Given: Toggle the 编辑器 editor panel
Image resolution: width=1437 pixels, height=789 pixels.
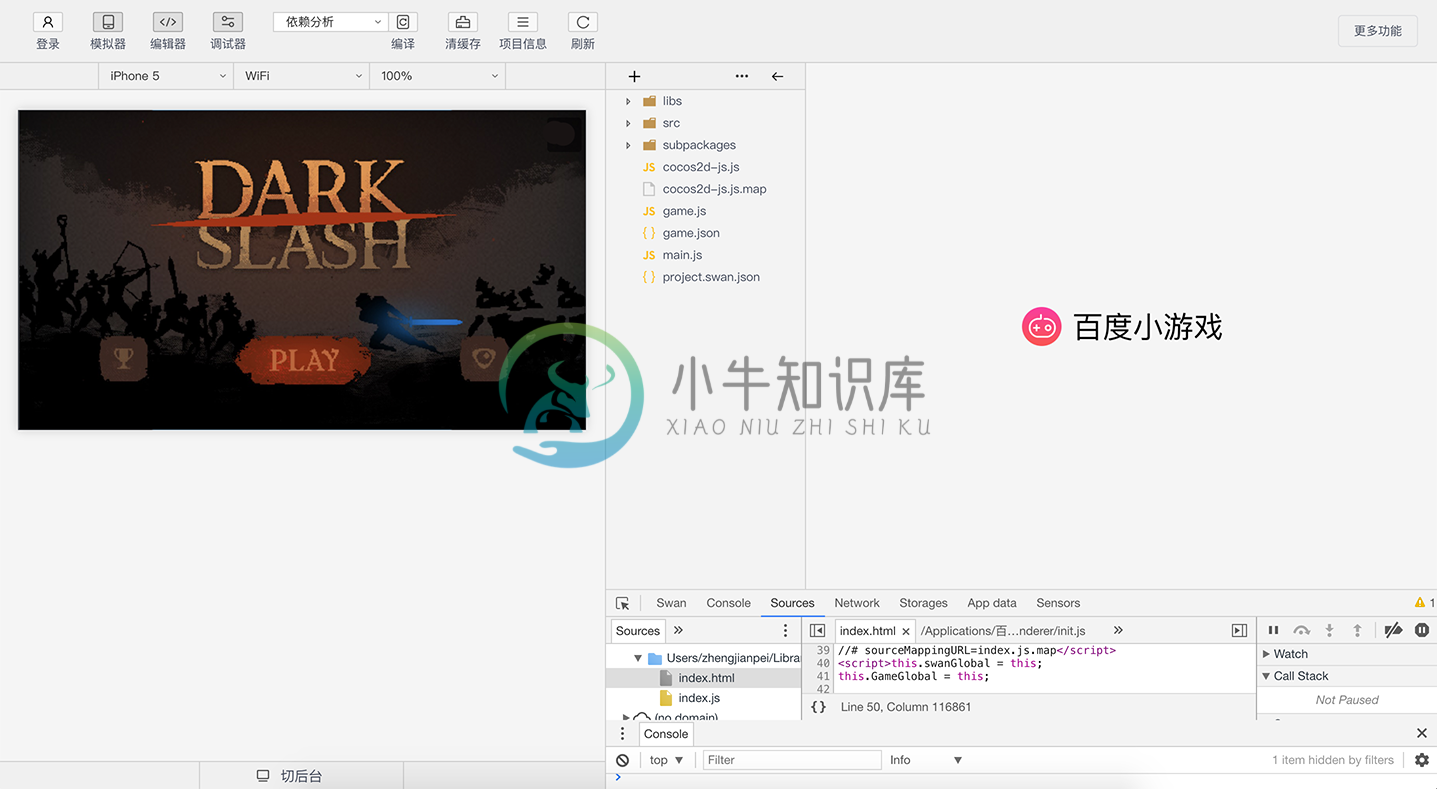Looking at the screenshot, I should 168,22.
